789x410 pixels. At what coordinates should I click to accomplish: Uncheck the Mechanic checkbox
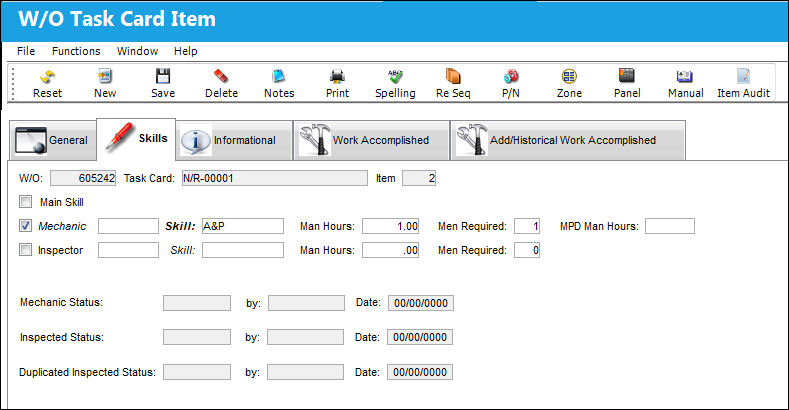[x=25, y=225]
